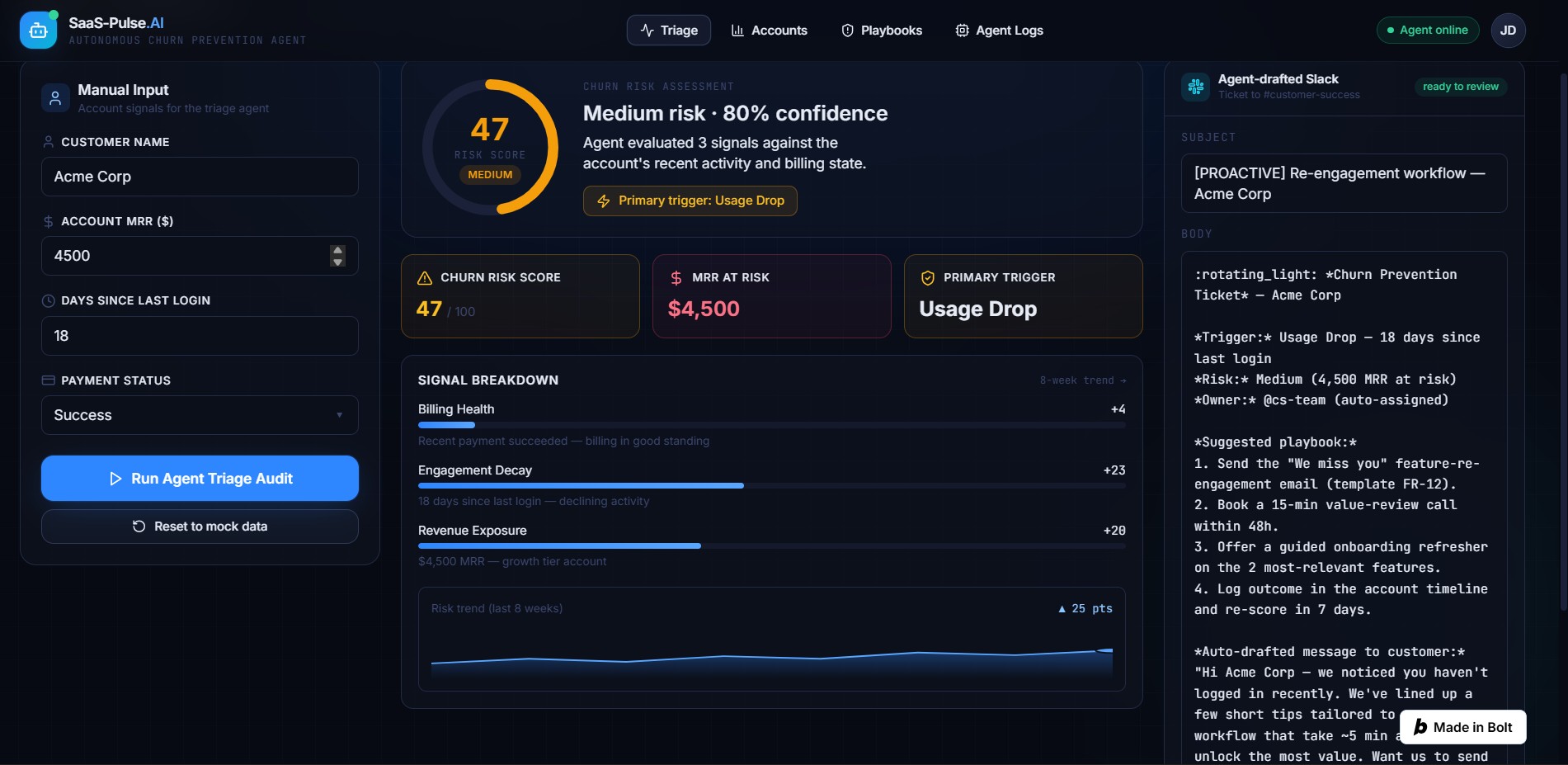Open the Playbooks tab
Screen dimensions: 1568x765
point(882,31)
